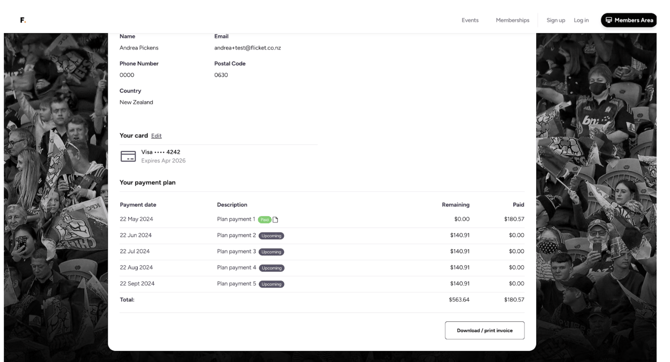Select the name Andrea Pickens

[x=139, y=48]
